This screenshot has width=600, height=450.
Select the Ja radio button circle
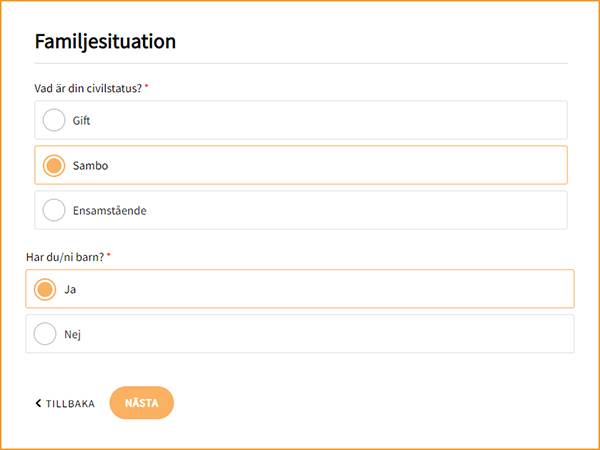pyautogui.click(x=45, y=289)
